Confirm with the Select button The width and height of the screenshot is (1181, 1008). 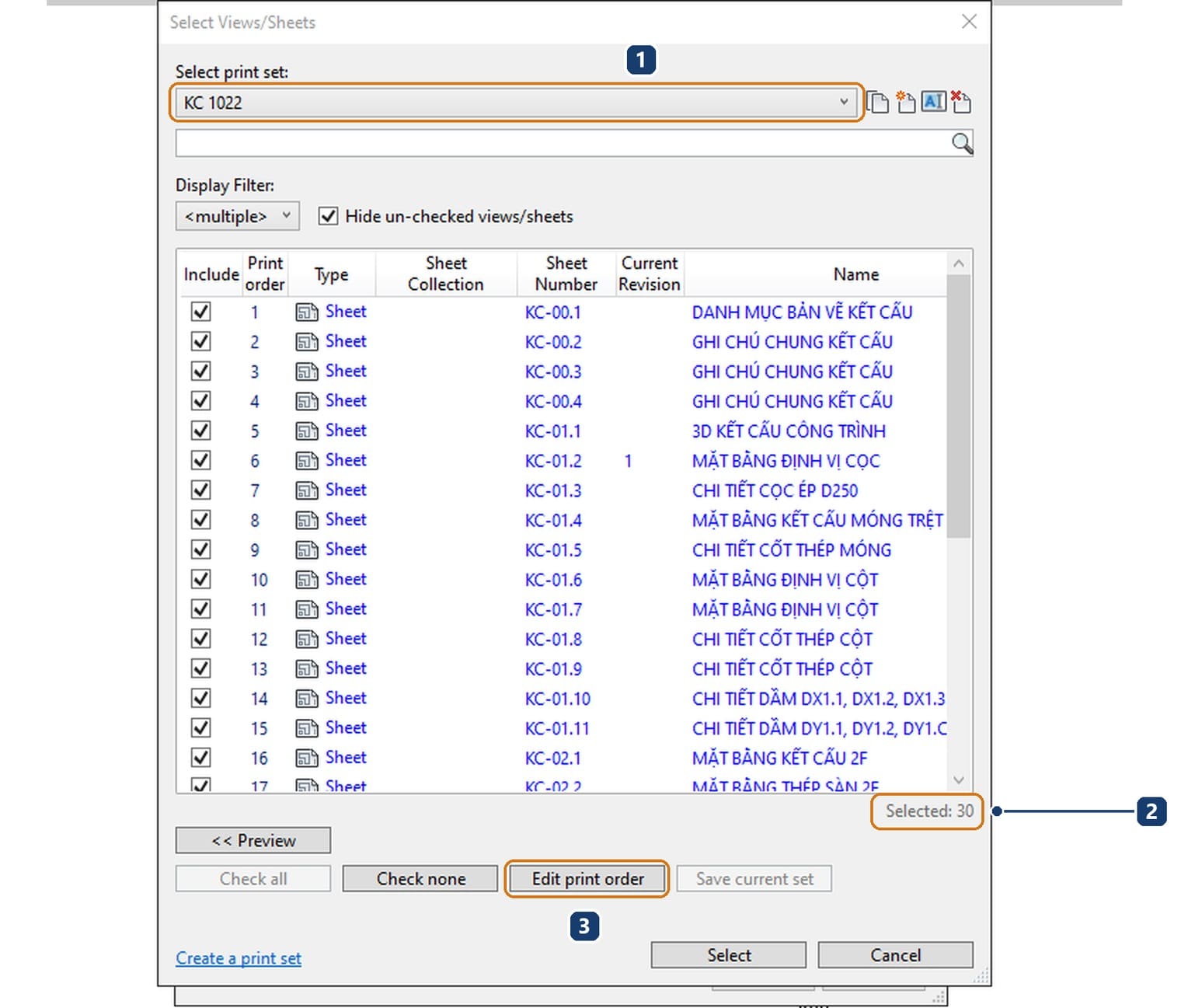(729, 954)
